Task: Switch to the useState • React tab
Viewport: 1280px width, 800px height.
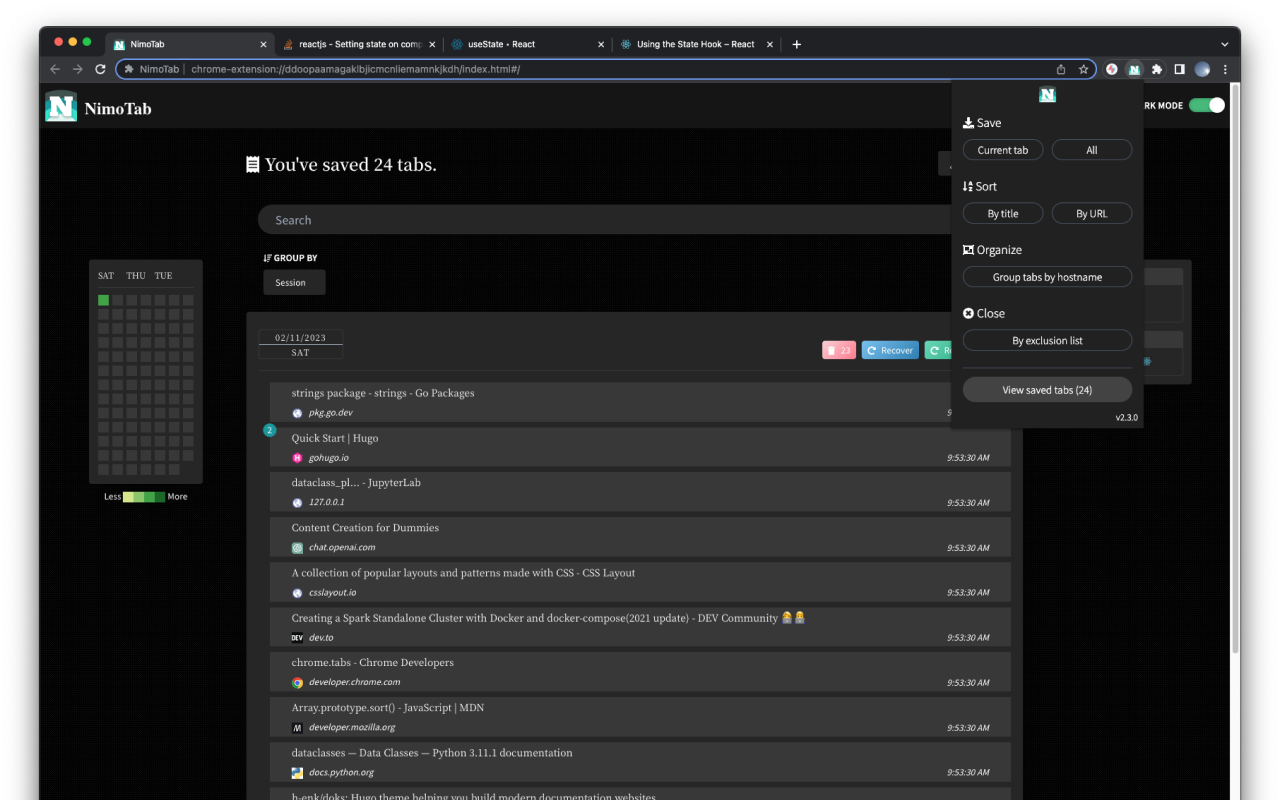Action: click(526, 44)
